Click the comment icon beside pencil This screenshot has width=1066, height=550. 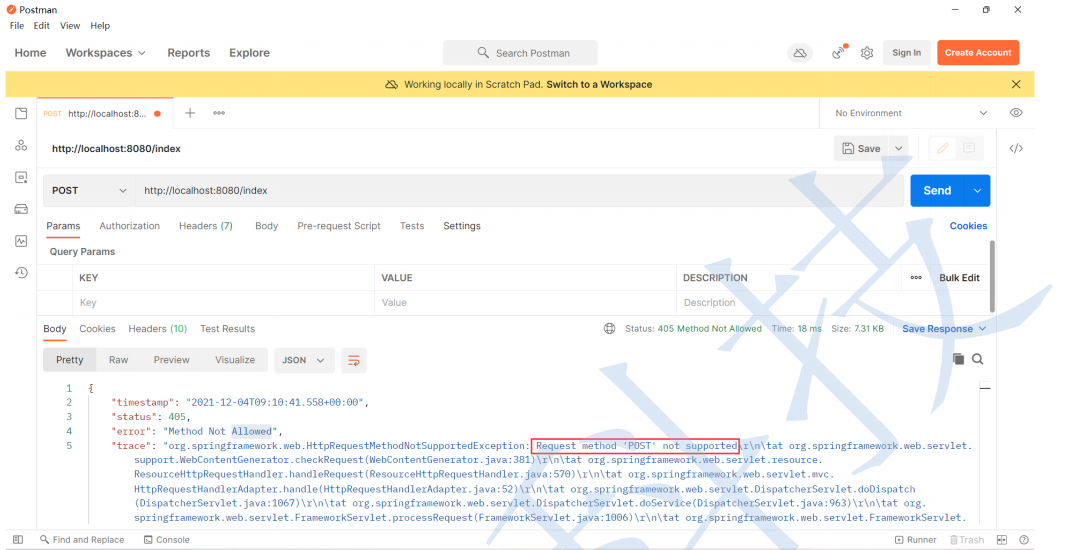click(x=969, y=148)
